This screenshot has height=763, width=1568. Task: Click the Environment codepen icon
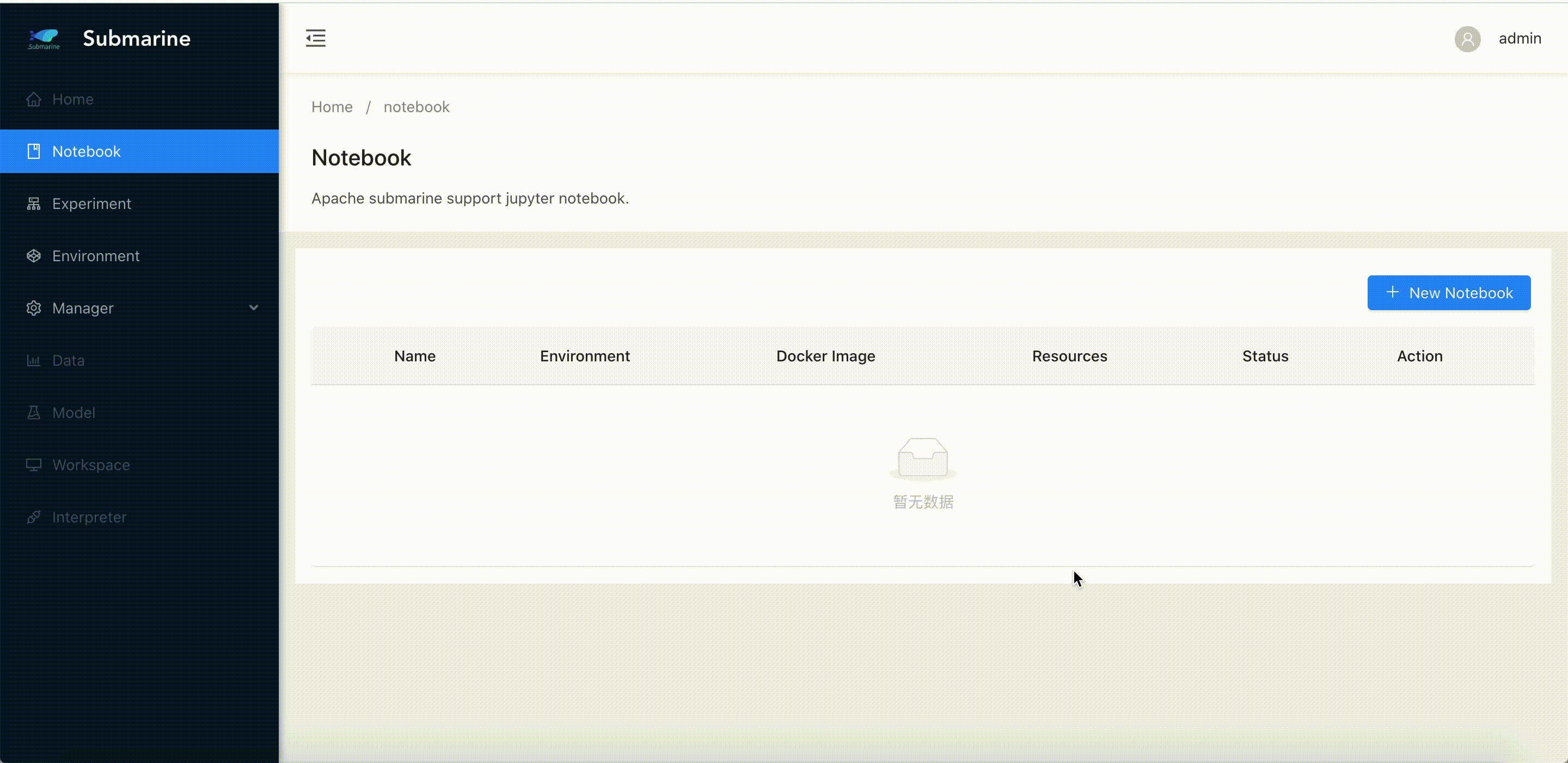tap(33, 256)
